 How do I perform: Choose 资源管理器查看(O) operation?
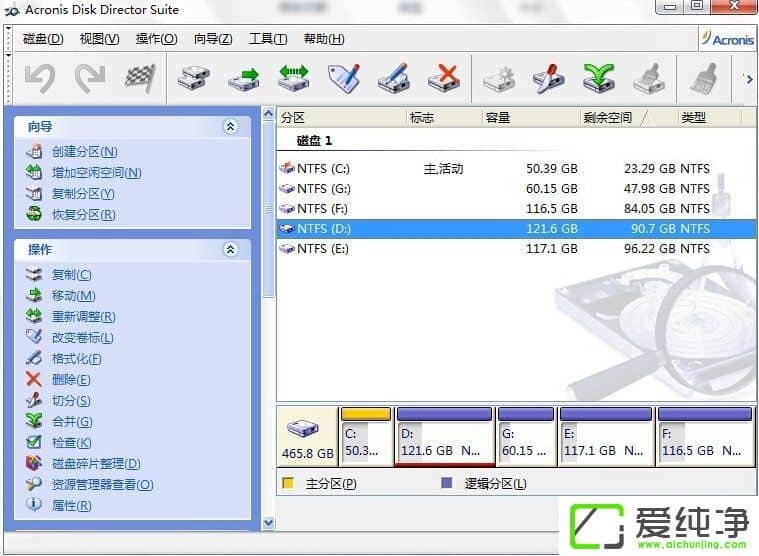[x=103, y=485]
